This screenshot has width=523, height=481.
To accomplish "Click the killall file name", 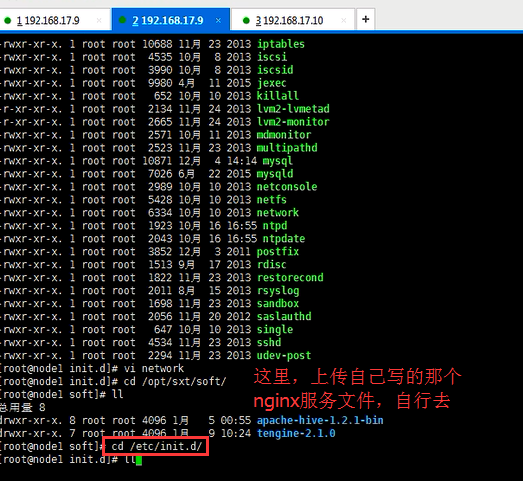I will pos(278,96).
